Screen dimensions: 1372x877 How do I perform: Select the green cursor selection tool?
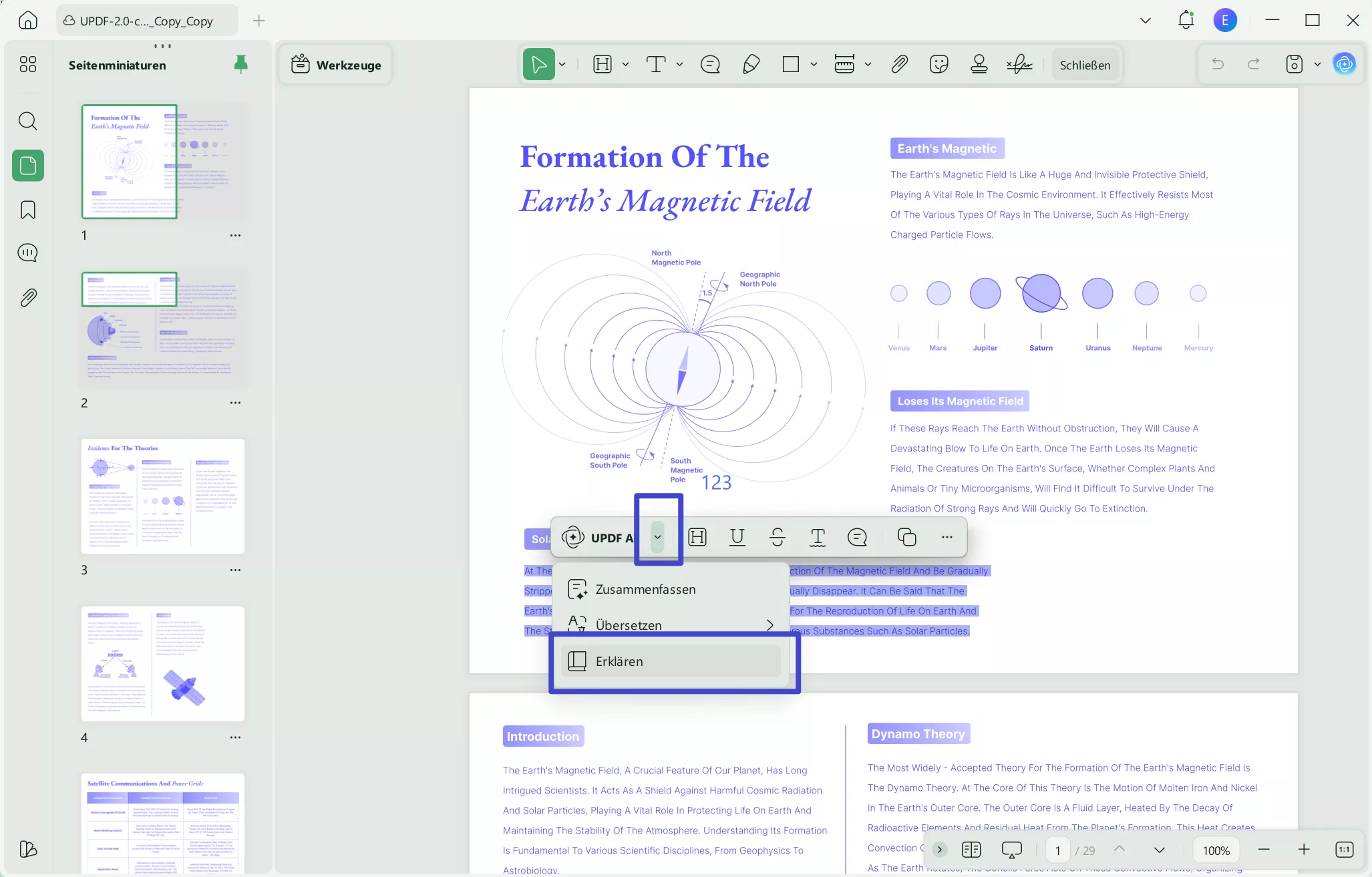(x=538, y=64)
